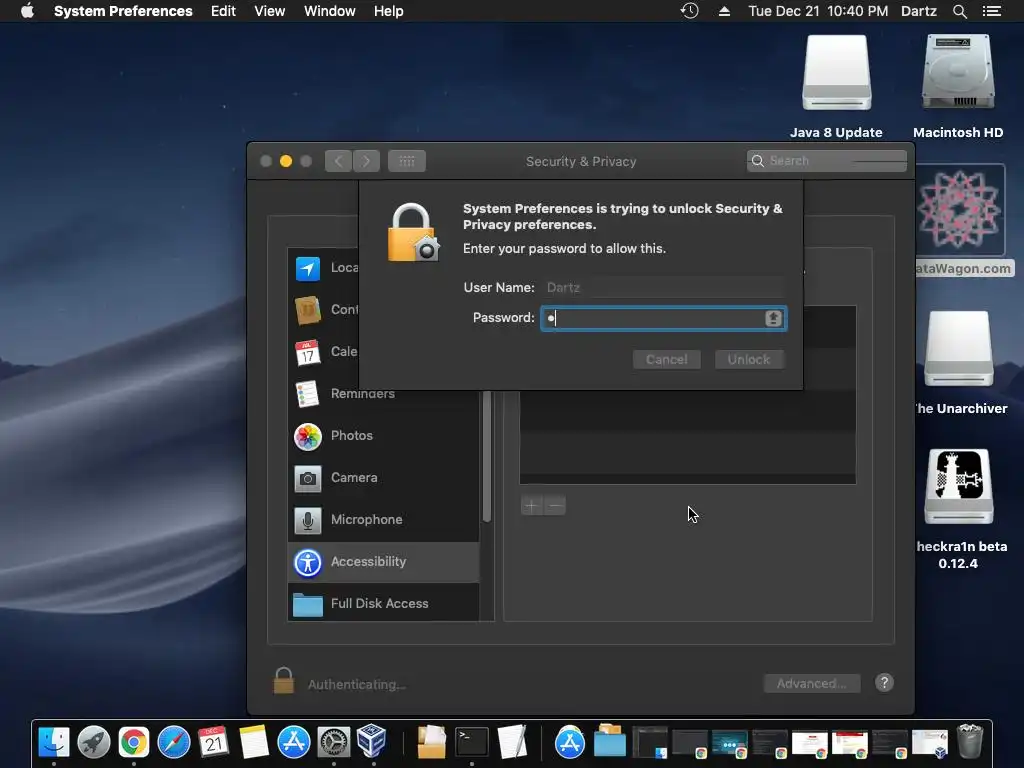Open Calendar from the Dock
The height and width of the screenshot is (768, 1024).
coord(214,743)
